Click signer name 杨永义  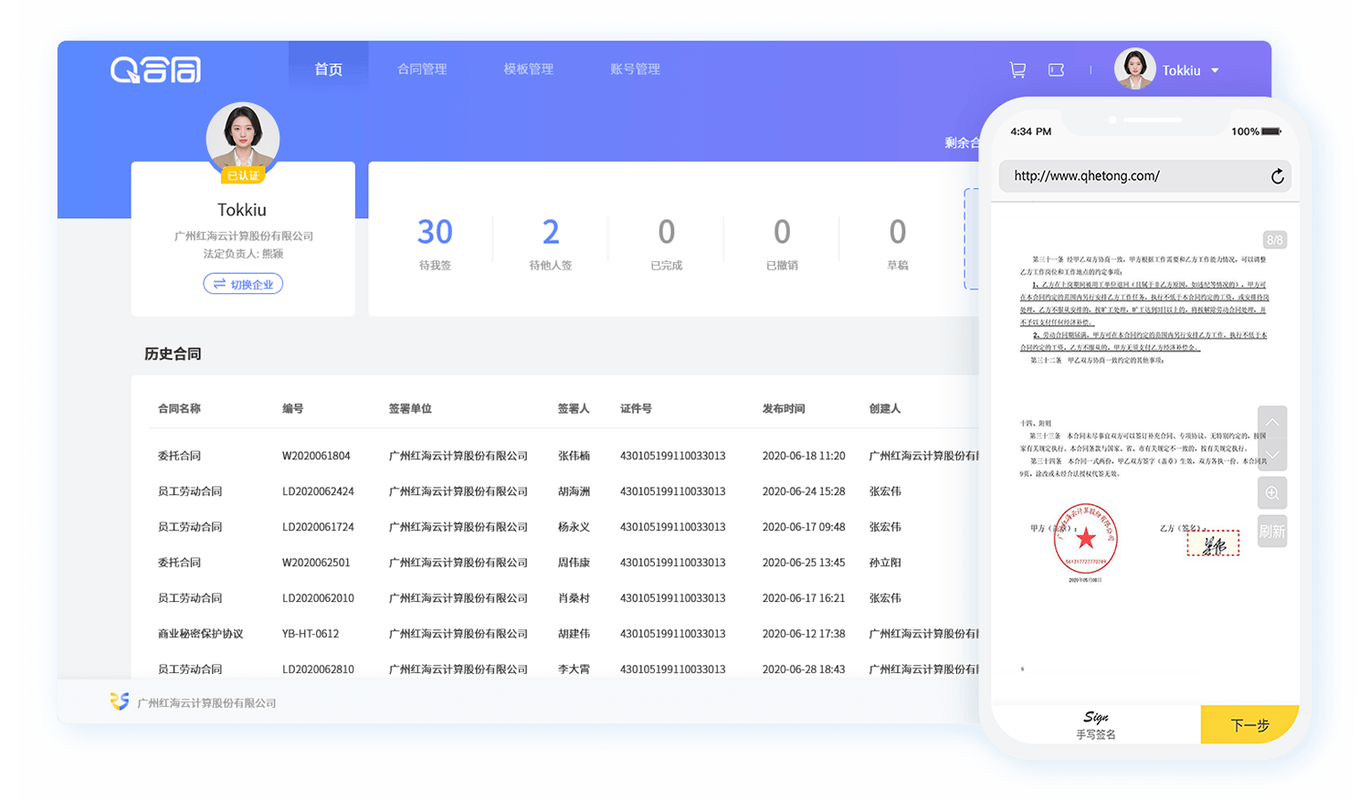pos(574,527)
